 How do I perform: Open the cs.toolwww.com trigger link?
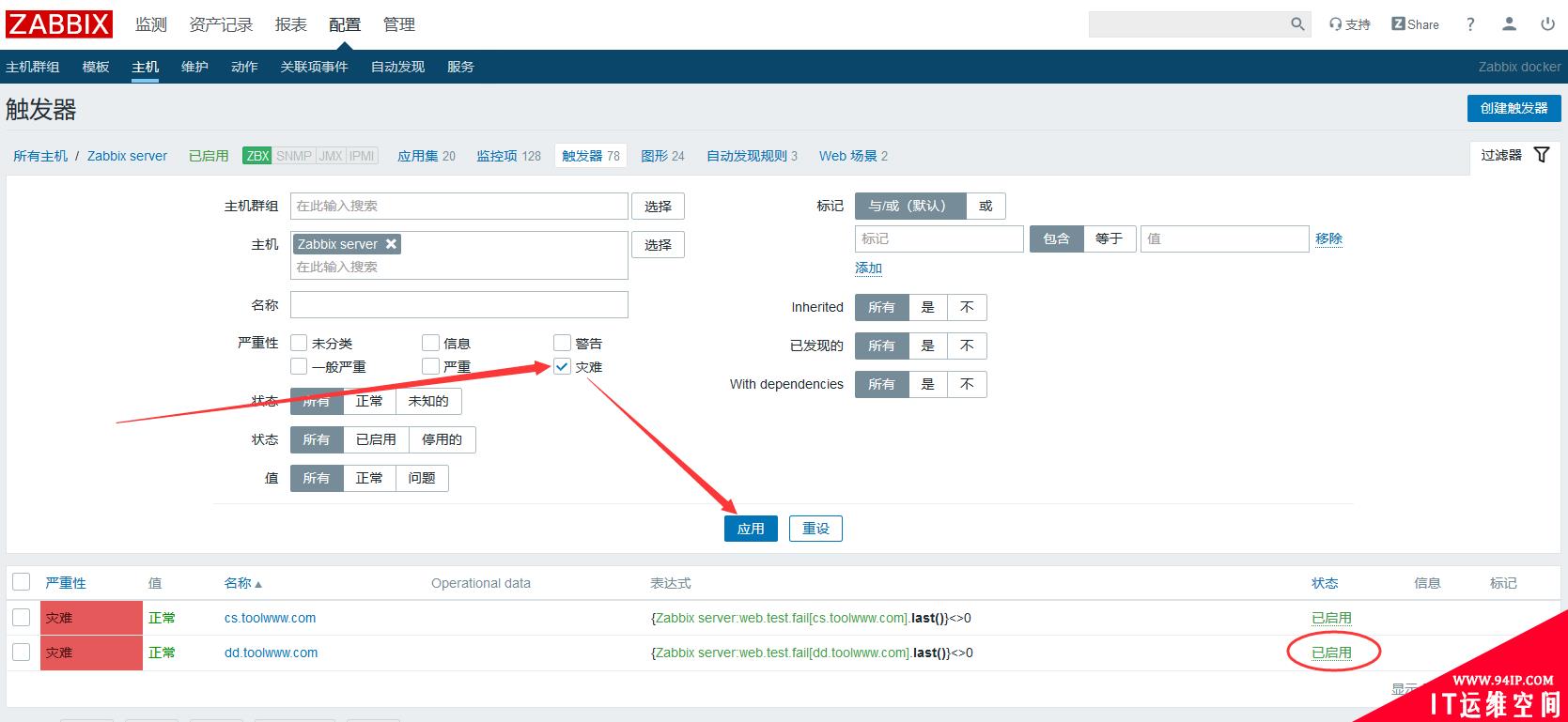(x=270, y=618)
